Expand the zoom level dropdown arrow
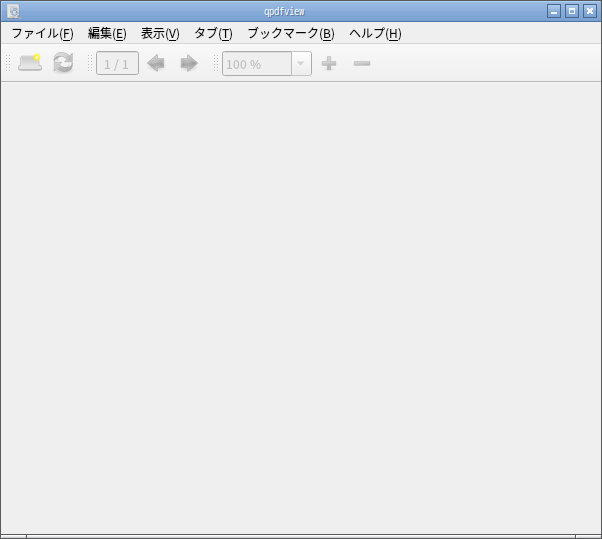The image size is (602, 539). coord(301,63)
